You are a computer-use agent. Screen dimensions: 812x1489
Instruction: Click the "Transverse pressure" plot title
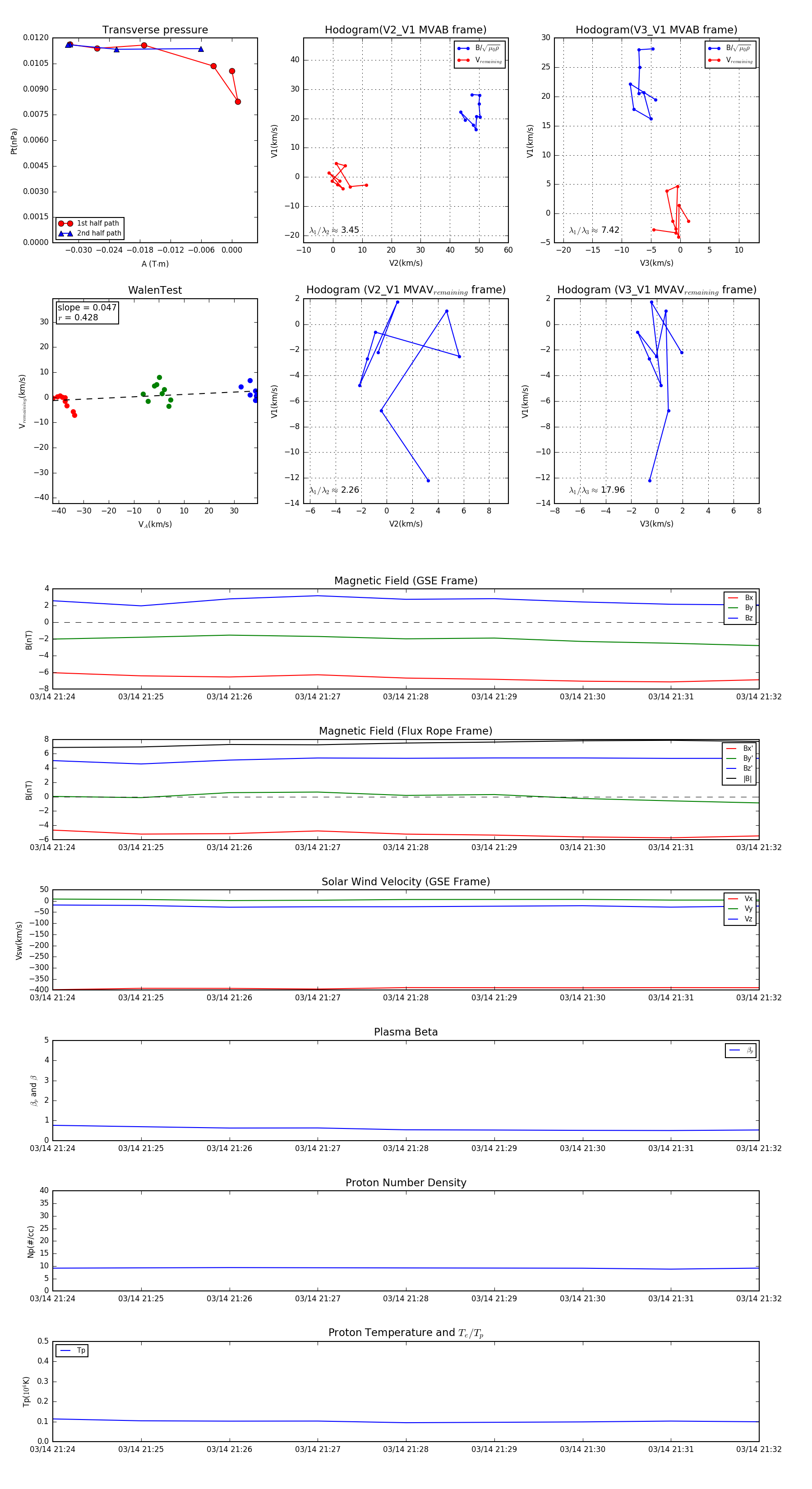click(x=155, y=30)
